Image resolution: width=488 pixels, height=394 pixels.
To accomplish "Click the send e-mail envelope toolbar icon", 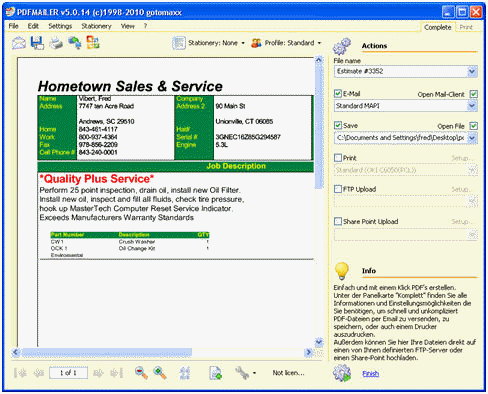I will 19,43.
